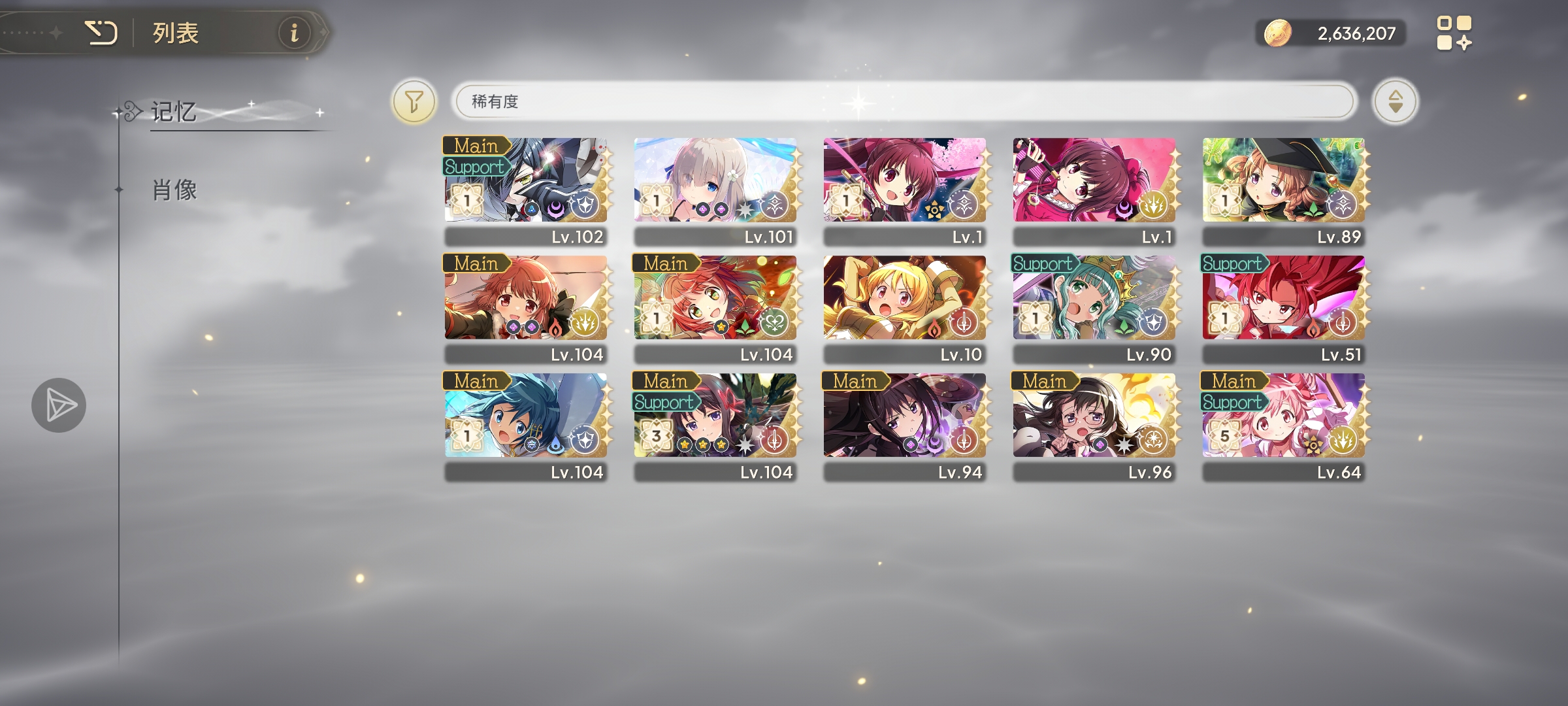
Task: Expand the 稀有度 sort dropdown bar
Action: 905,101
